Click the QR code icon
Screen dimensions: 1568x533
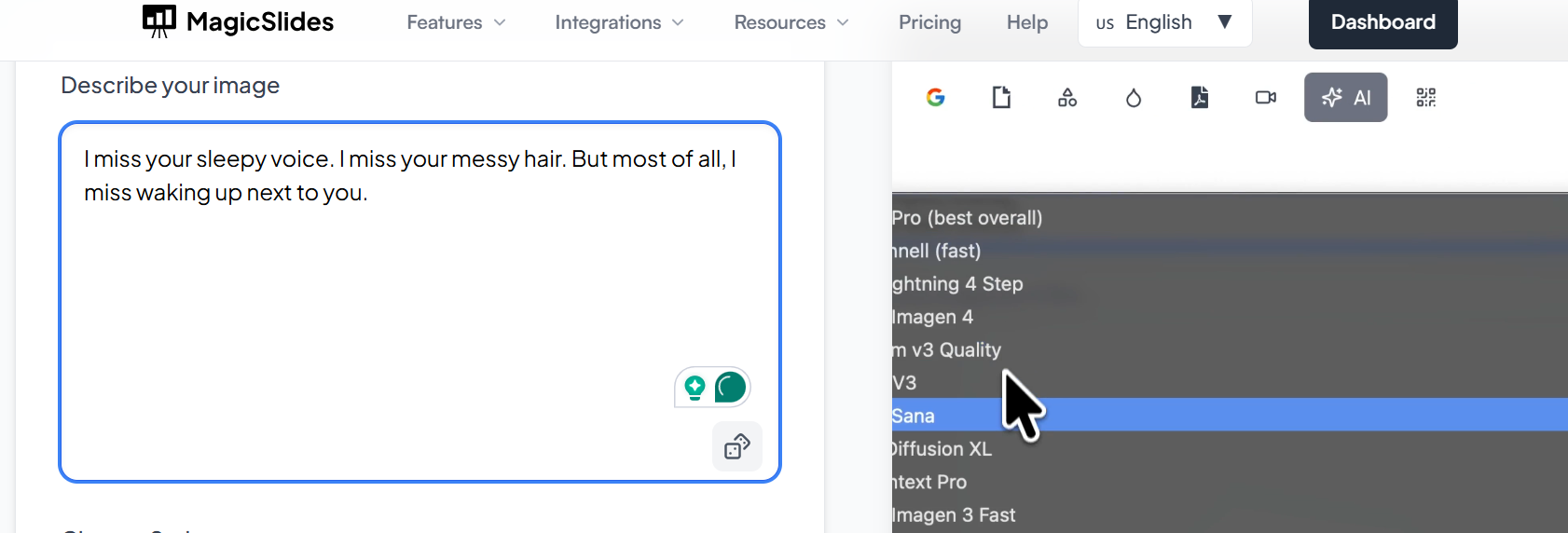(1426, 97)
